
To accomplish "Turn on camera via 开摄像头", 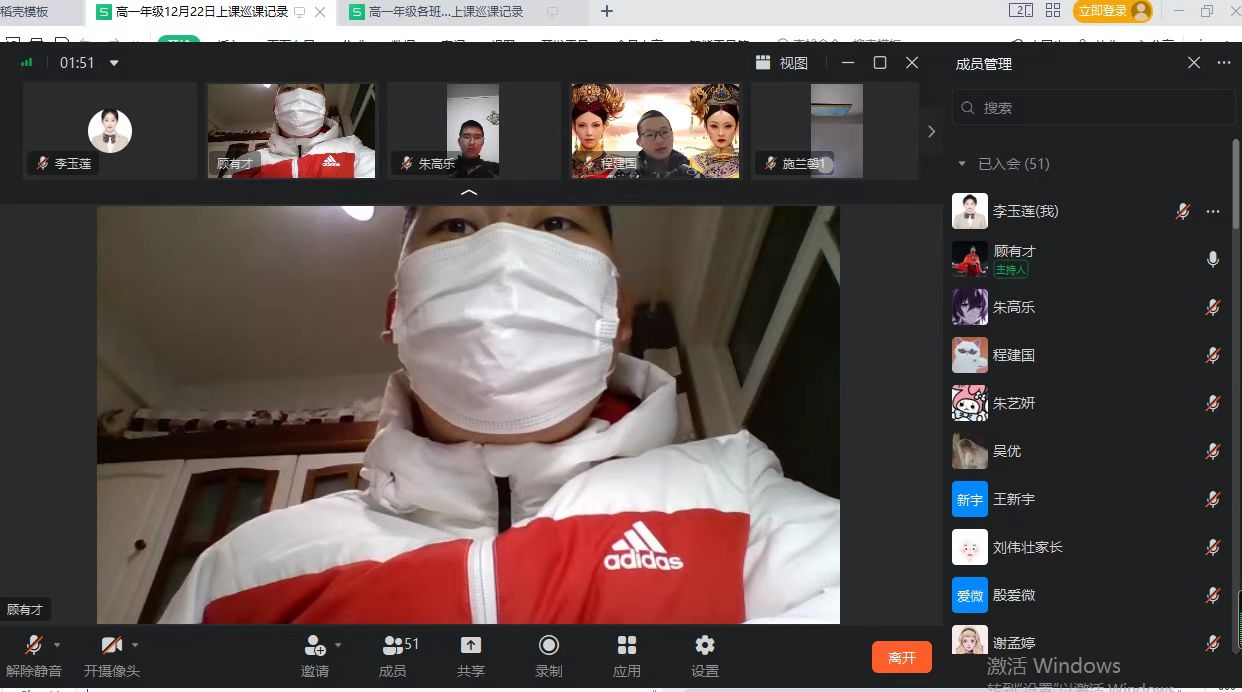I will [x=111, y=655].
